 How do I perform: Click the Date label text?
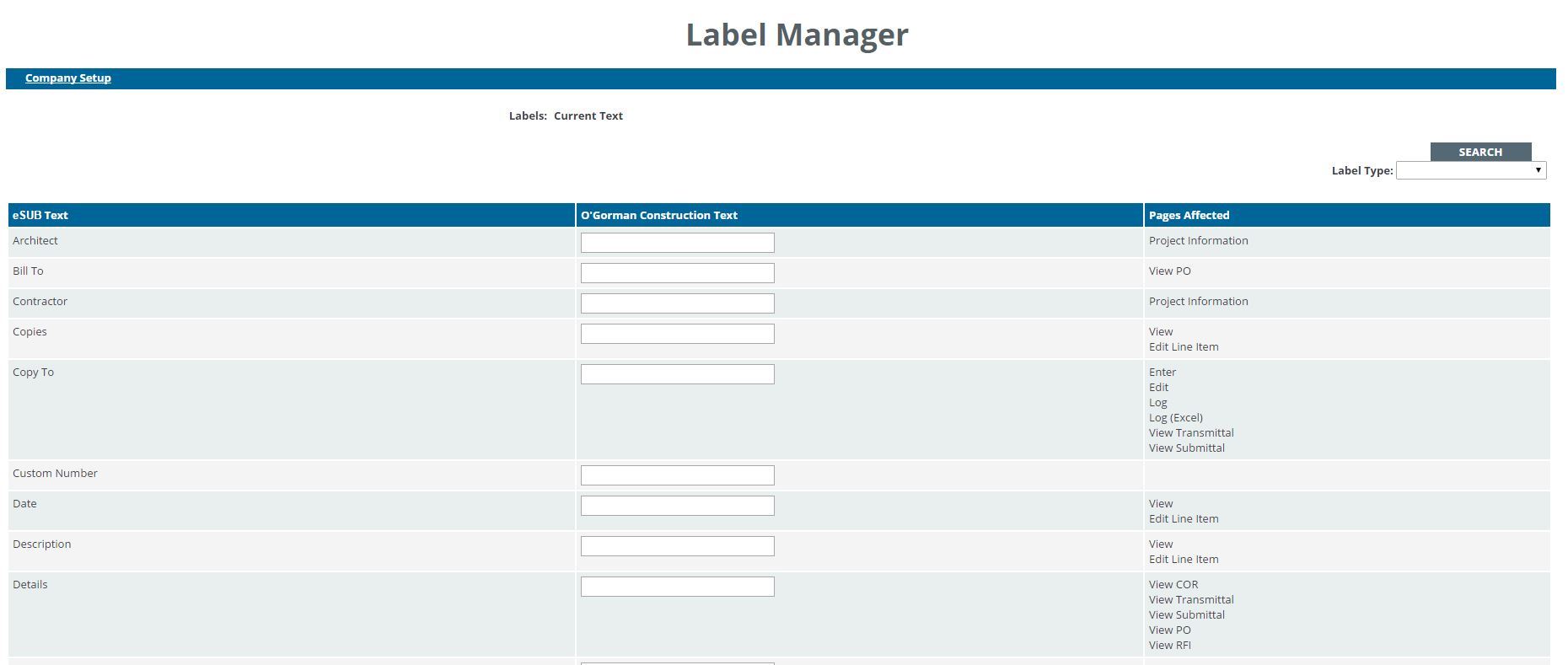[24, 503]
